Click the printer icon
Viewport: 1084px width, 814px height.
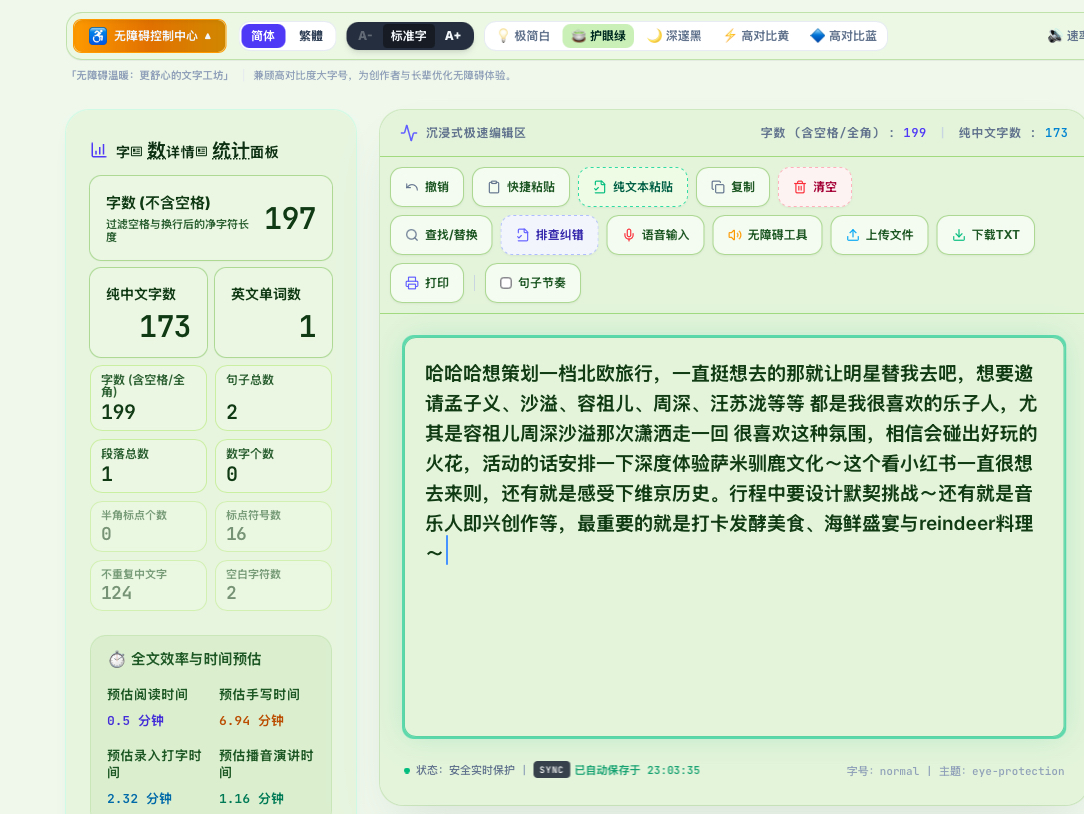pos(412,283)
